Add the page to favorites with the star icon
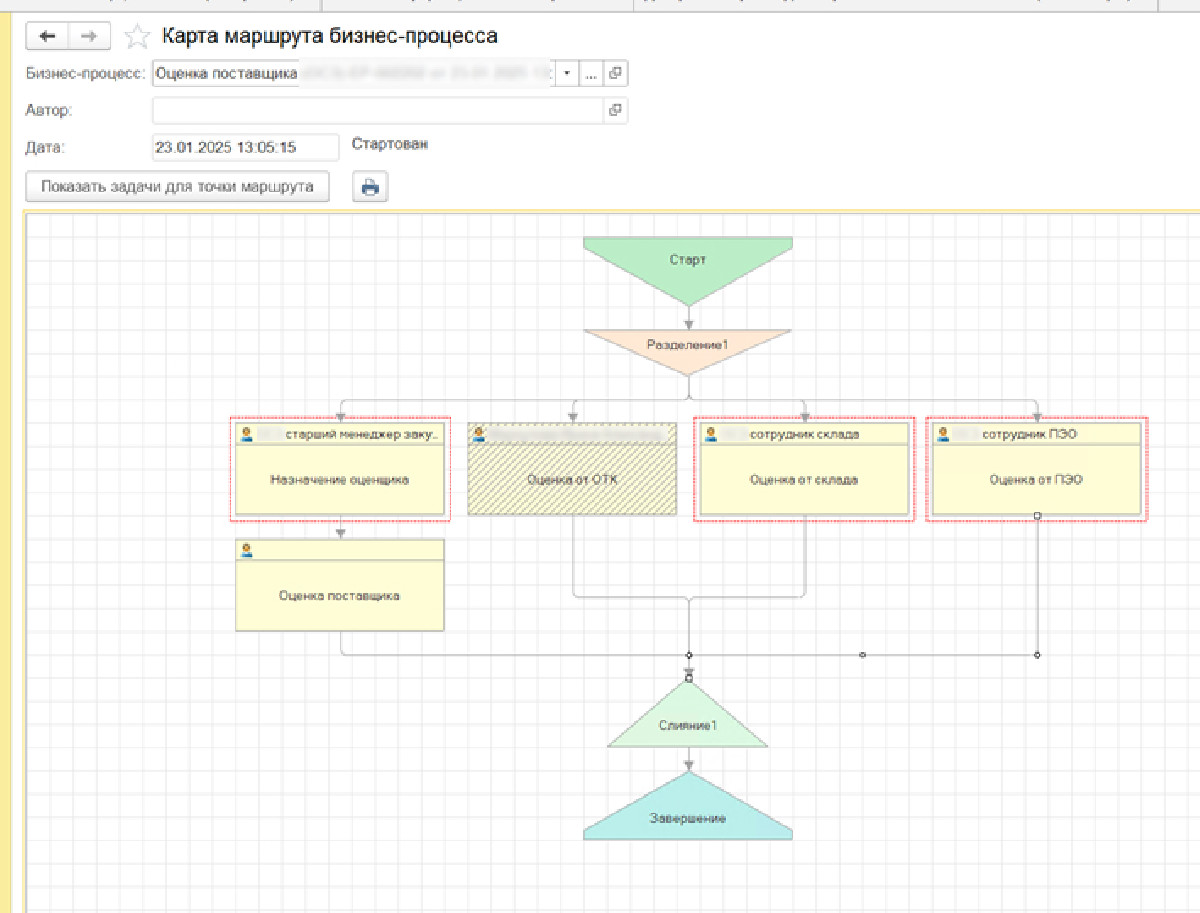This screenshot has width=1200, height=913. [x=136, y=37]
